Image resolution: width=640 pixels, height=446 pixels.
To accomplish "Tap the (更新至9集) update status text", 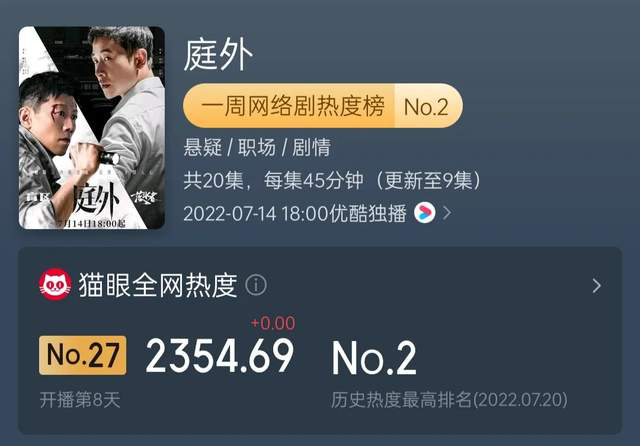I will (429, 180).
